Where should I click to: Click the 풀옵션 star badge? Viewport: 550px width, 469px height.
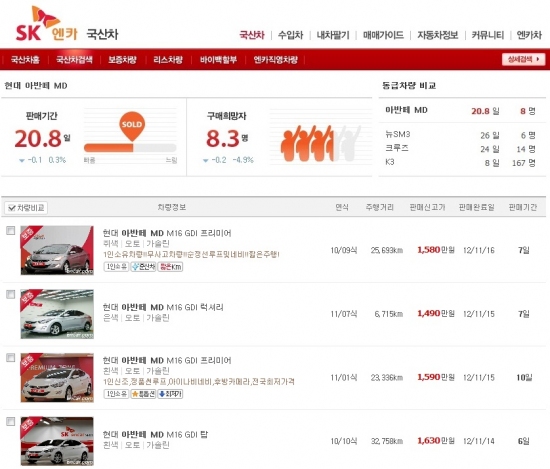143,394
